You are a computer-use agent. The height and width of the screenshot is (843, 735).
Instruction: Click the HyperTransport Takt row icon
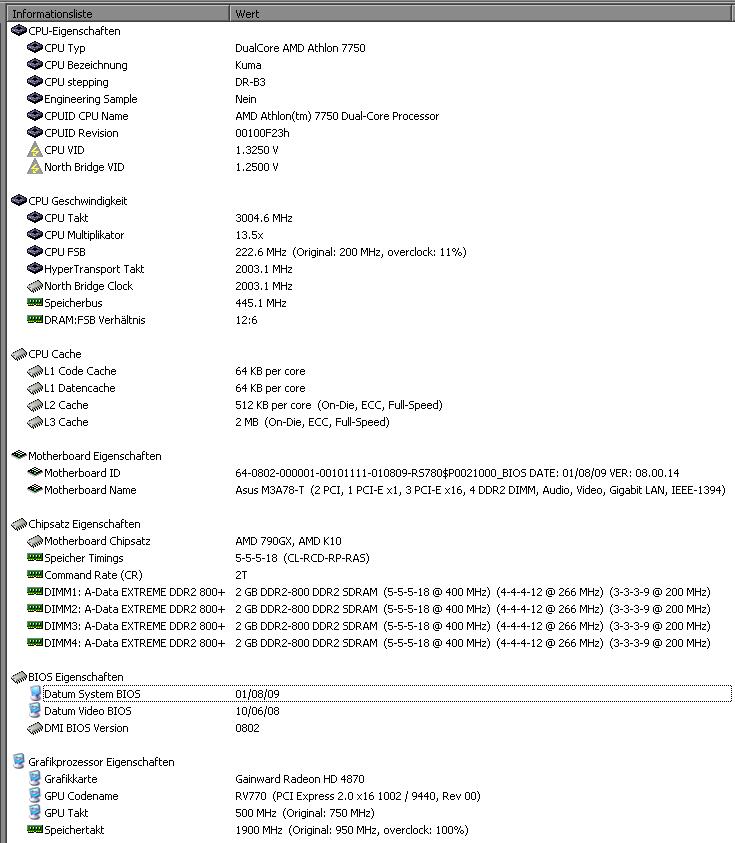(x=34, y=269)
